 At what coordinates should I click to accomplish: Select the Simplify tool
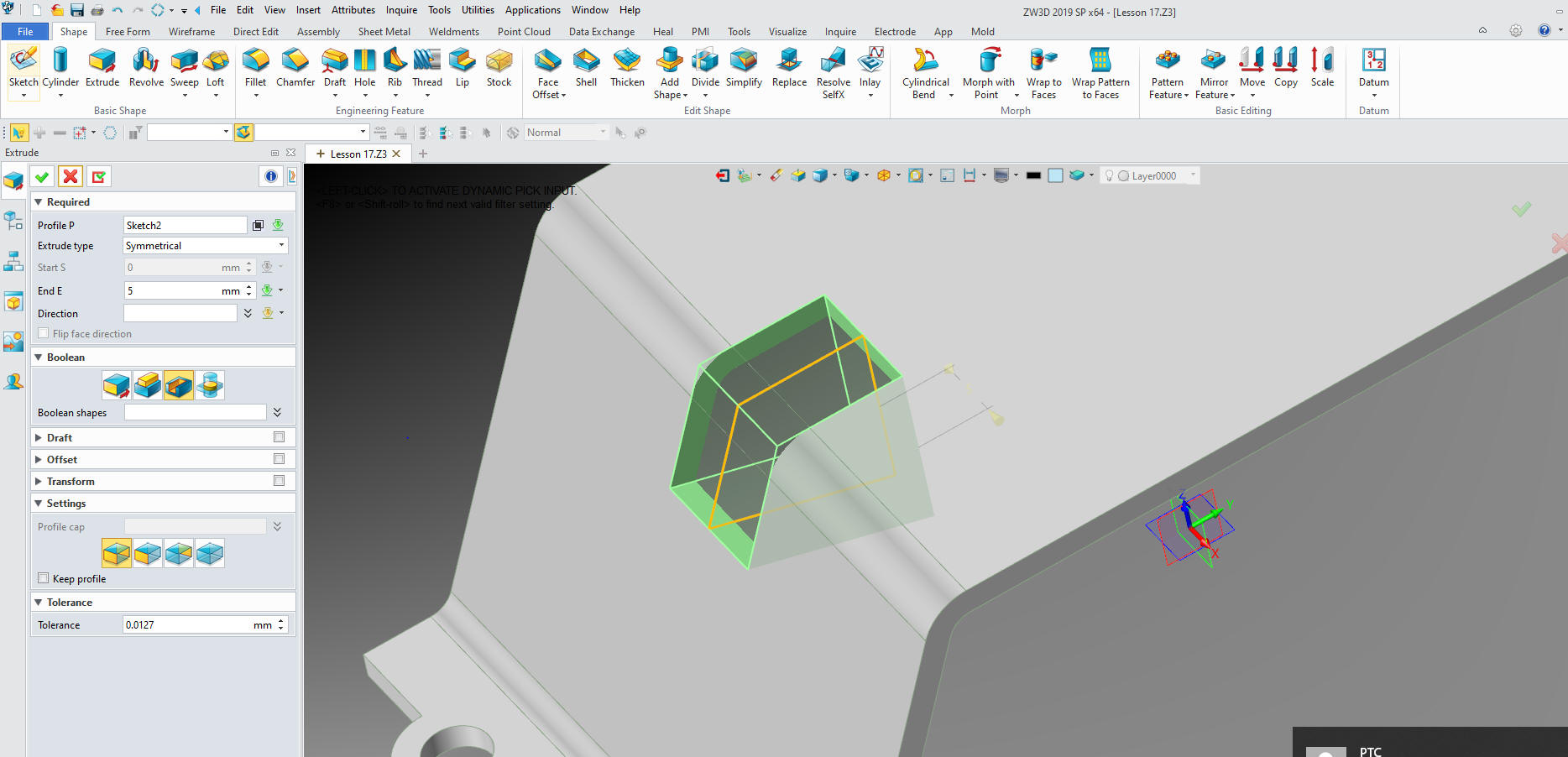pos(744,67)
